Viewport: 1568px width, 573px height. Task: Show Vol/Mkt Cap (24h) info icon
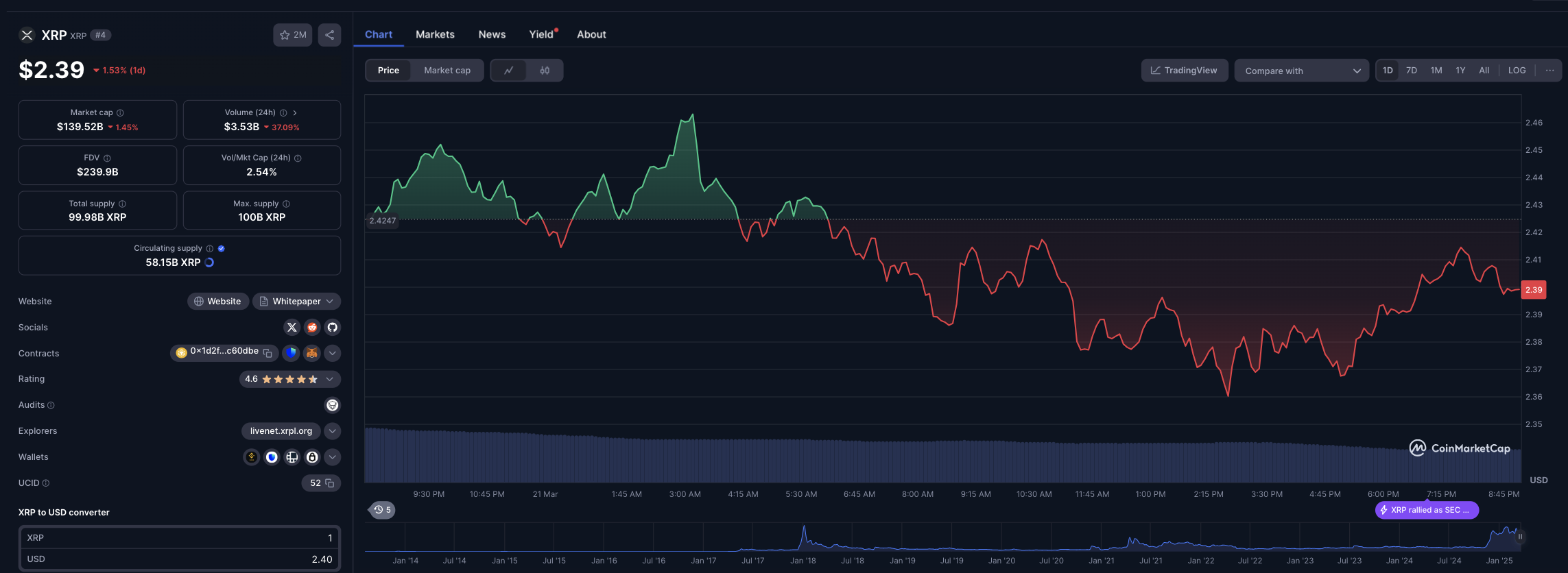point(298,158)
